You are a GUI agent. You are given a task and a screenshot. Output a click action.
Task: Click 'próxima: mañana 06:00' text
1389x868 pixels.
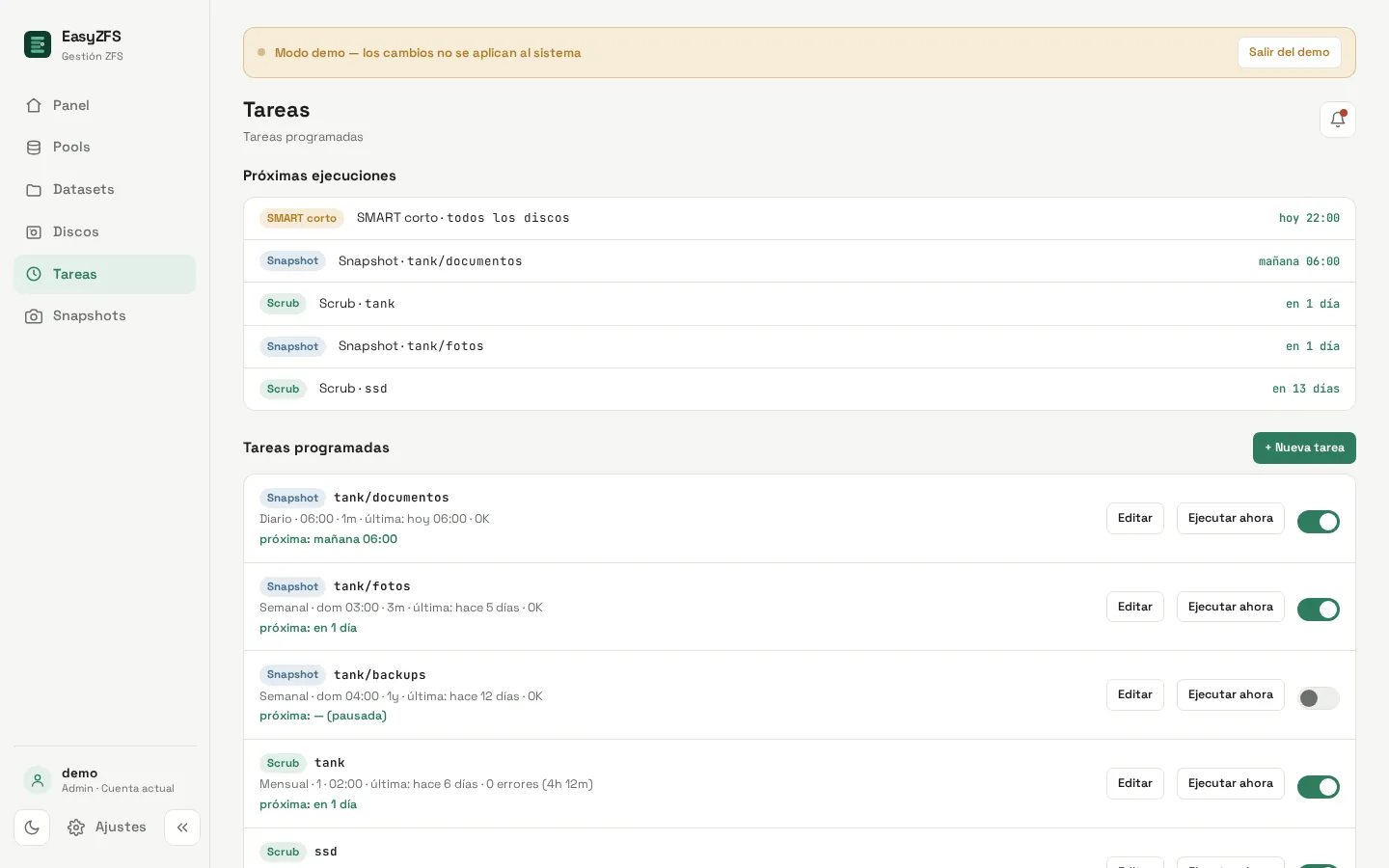pyautogui.click(x=328, y=539)
